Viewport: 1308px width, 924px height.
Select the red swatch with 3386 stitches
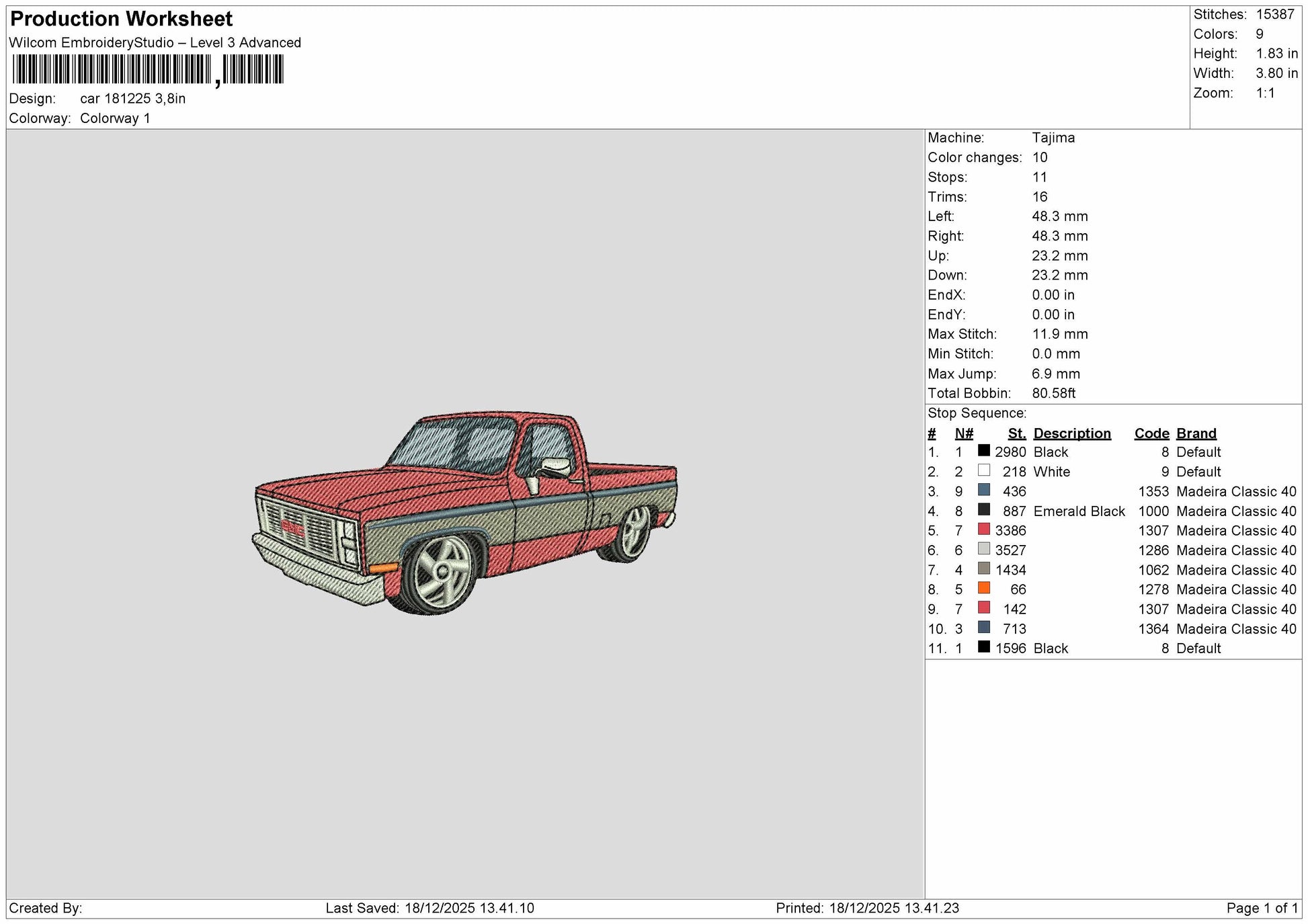point(983,530)
